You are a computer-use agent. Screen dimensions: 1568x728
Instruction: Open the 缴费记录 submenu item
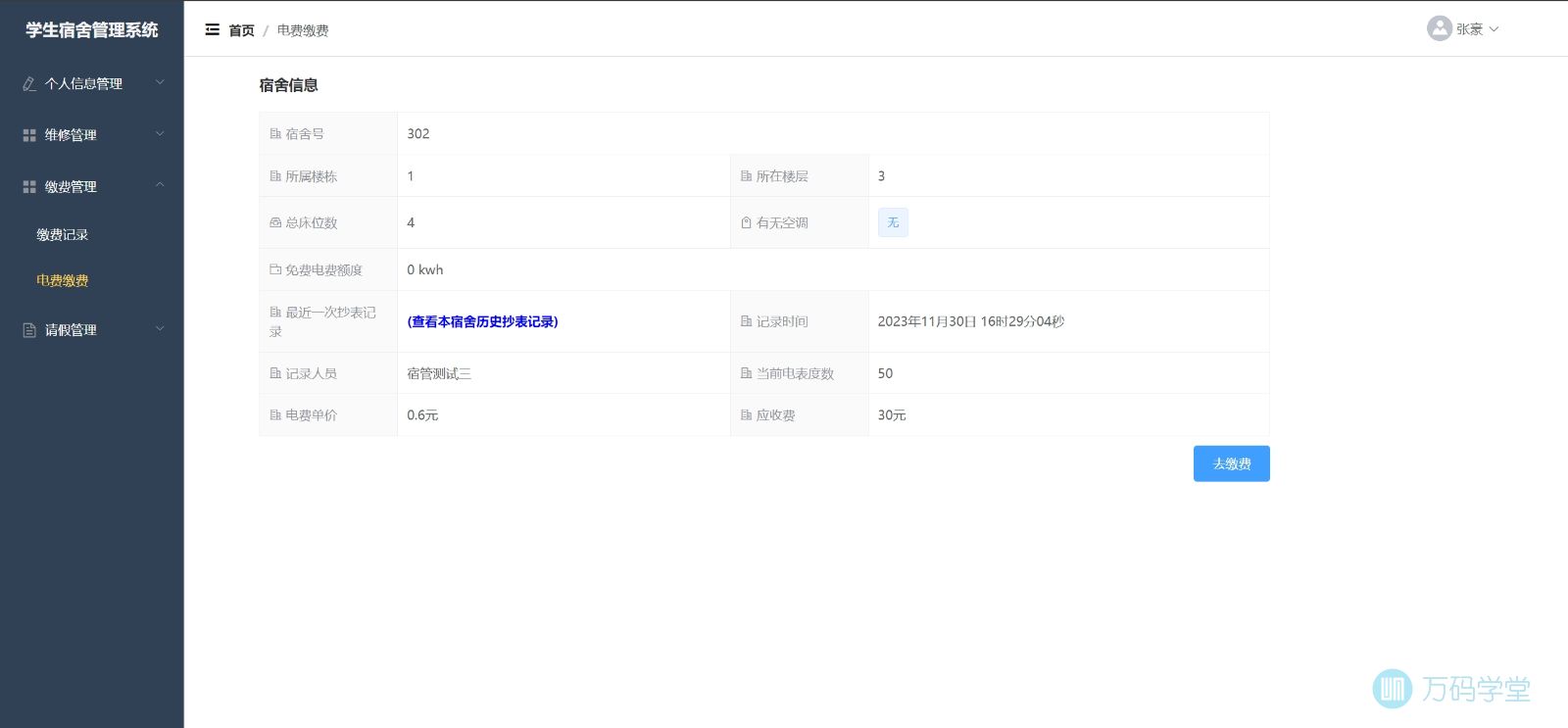[63, 235]
